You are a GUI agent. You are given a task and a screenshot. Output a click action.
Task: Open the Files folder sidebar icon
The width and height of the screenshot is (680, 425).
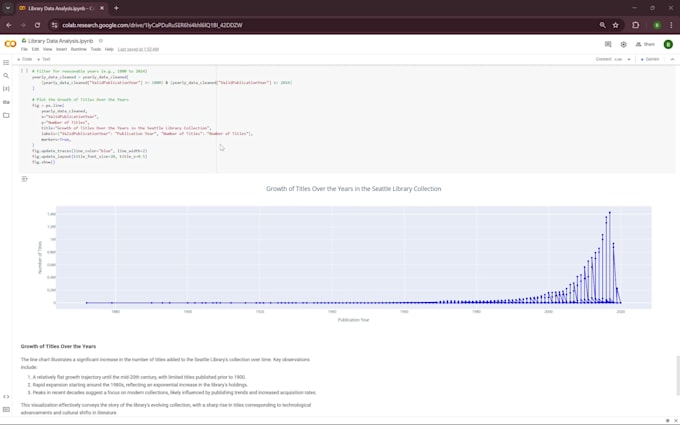(6, 115)
